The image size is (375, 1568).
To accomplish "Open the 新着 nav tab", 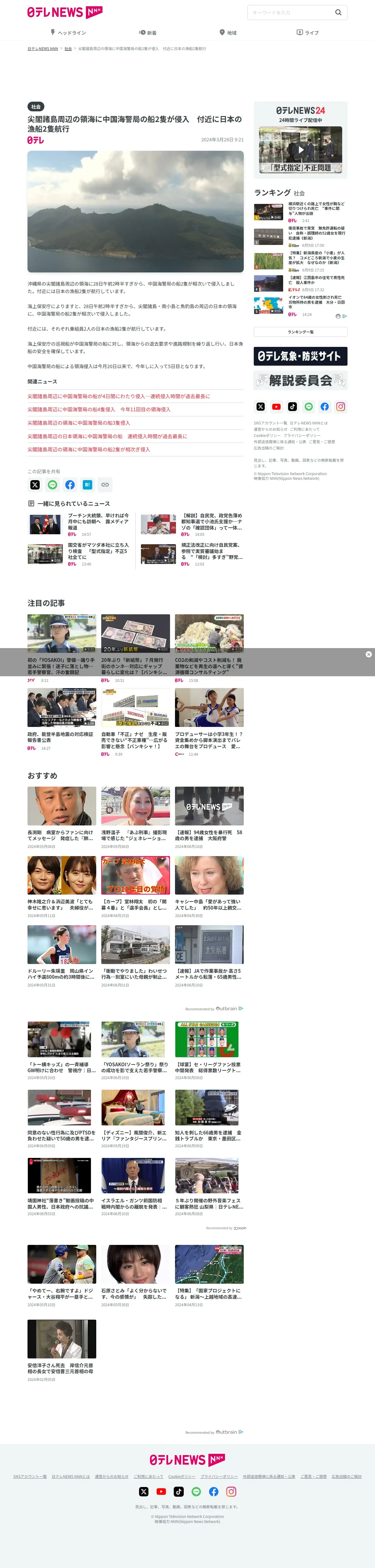I will 148,32.
